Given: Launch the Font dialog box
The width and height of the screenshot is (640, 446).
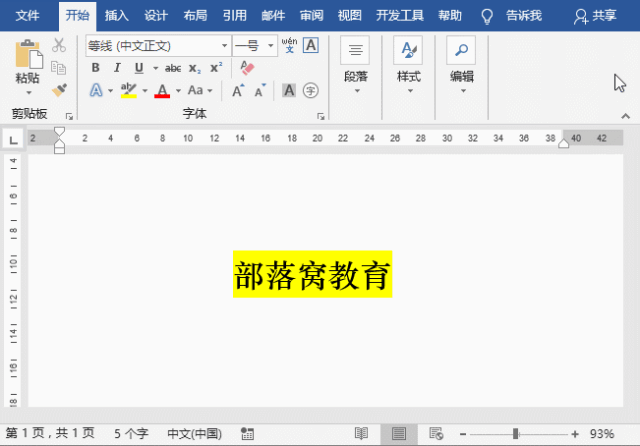Looking at the screenshot, I should [321, 117].
